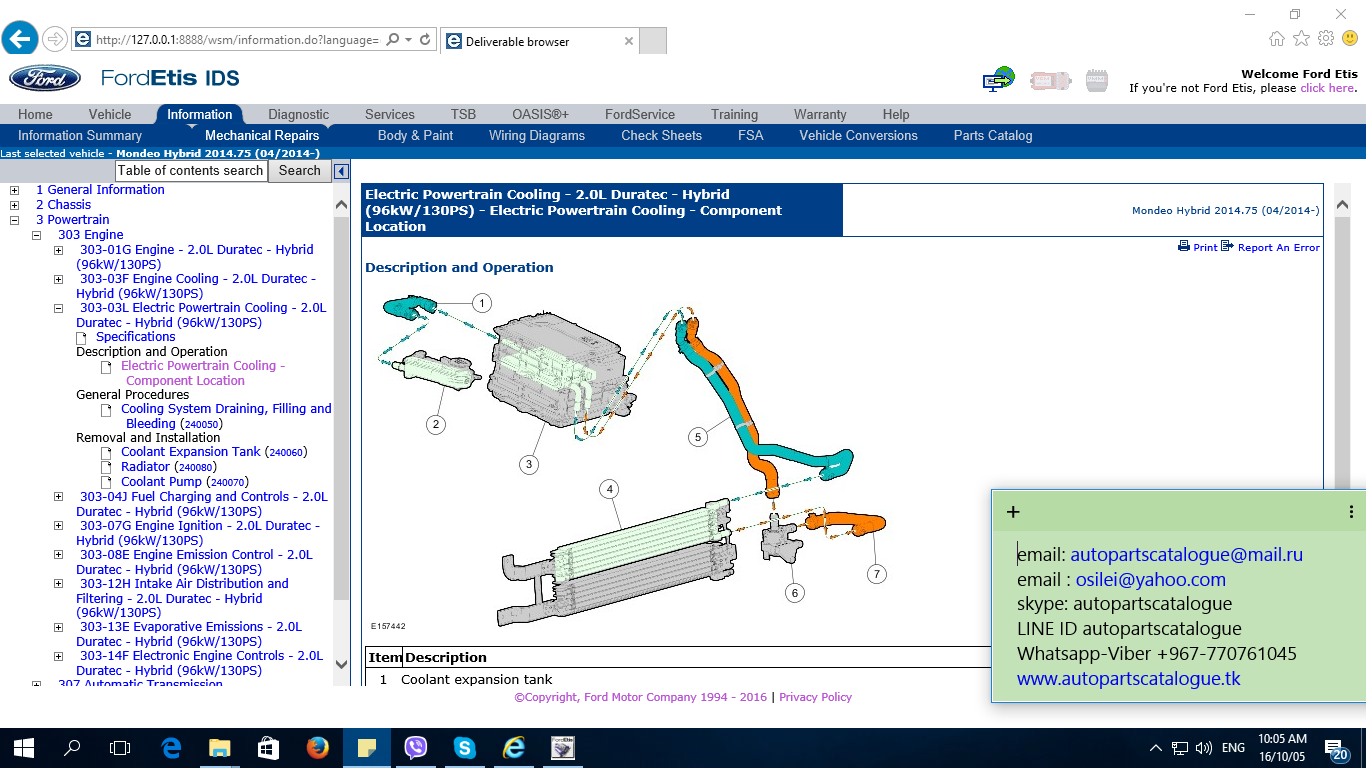Expand 303-01G Engine tree node
The width and height of the screenshot is (1366, 768).
pyautogui.click(x=58, y=250)
